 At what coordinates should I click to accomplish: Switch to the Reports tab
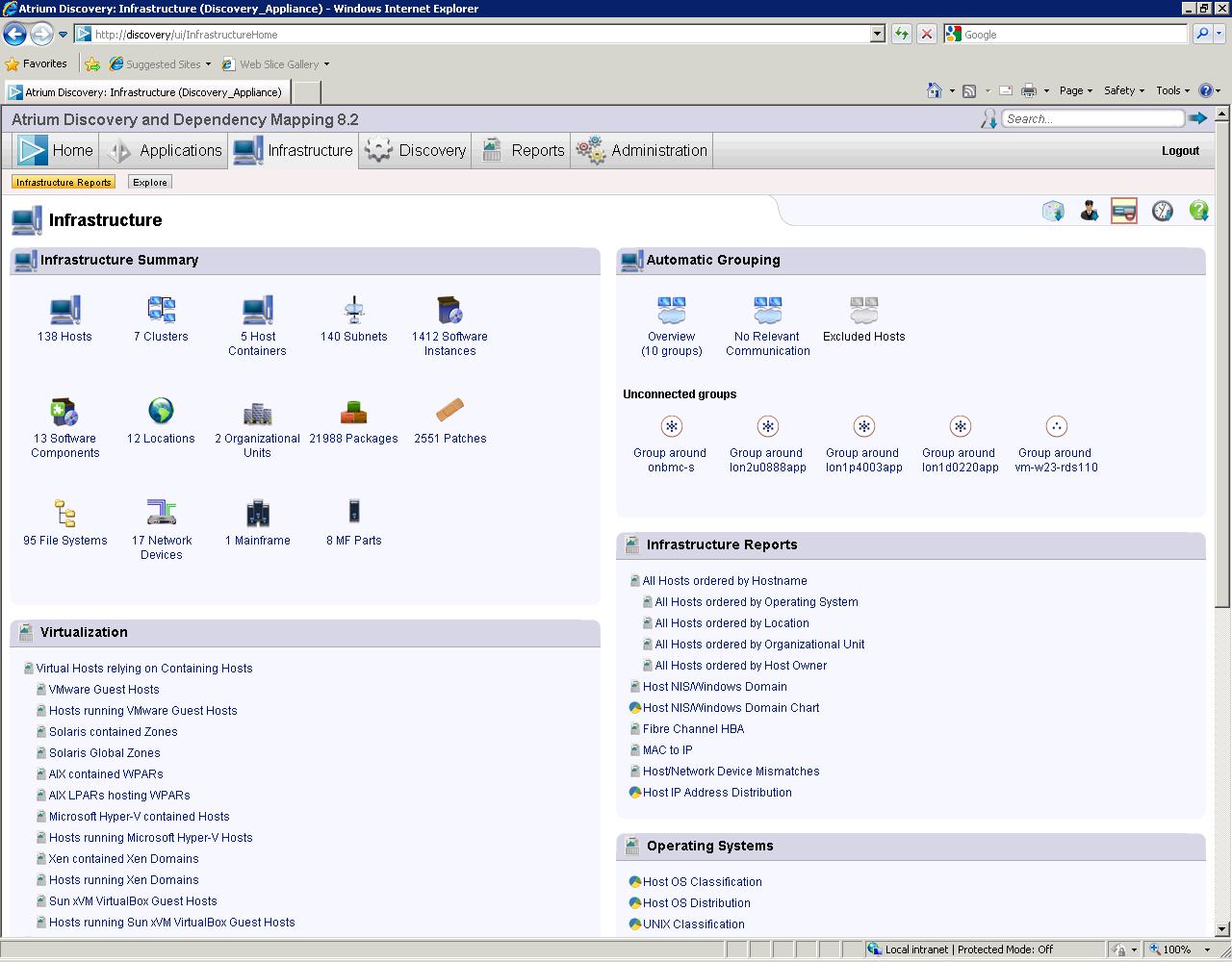522,150
